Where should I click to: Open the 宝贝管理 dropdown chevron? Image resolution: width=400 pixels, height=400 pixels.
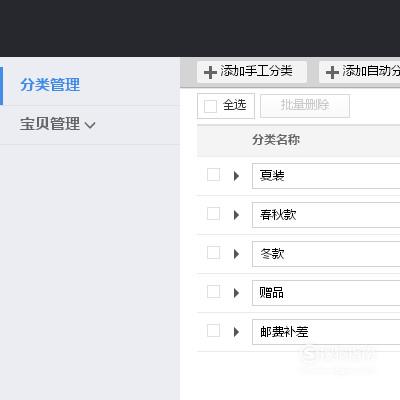click(x=90, y=125)
